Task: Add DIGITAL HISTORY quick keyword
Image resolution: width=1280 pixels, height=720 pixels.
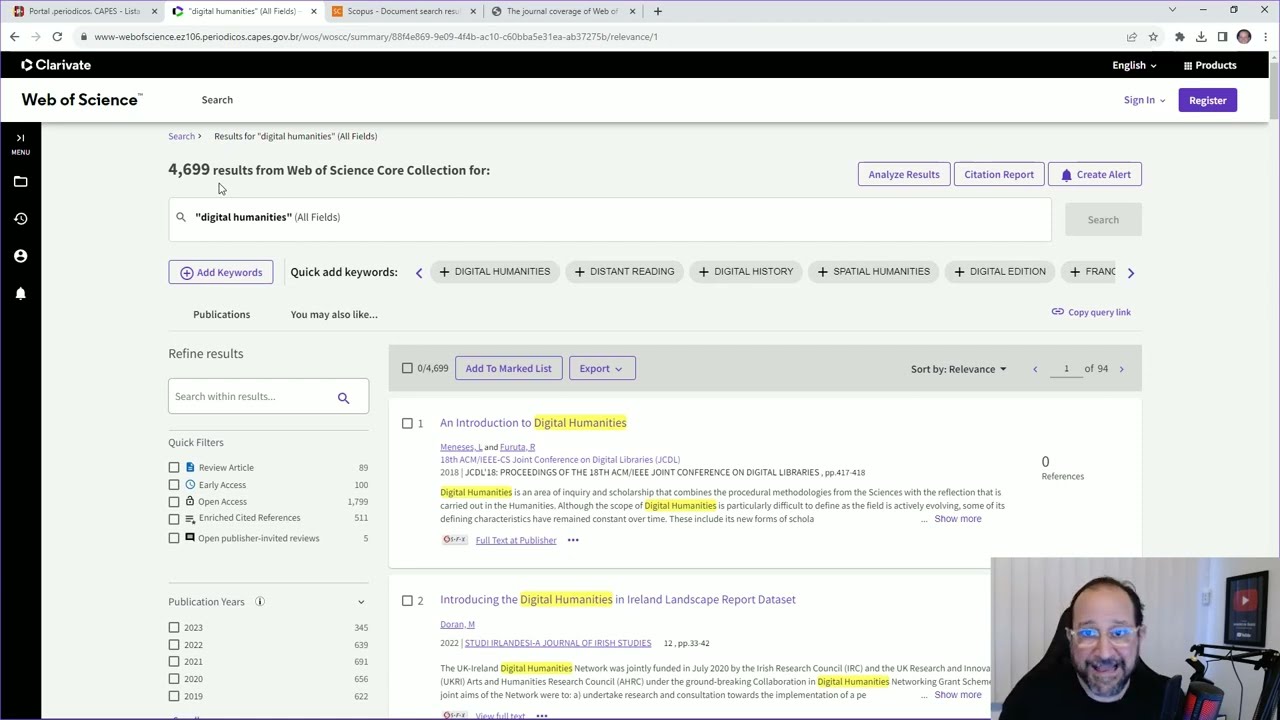Action: pos(746,272)
